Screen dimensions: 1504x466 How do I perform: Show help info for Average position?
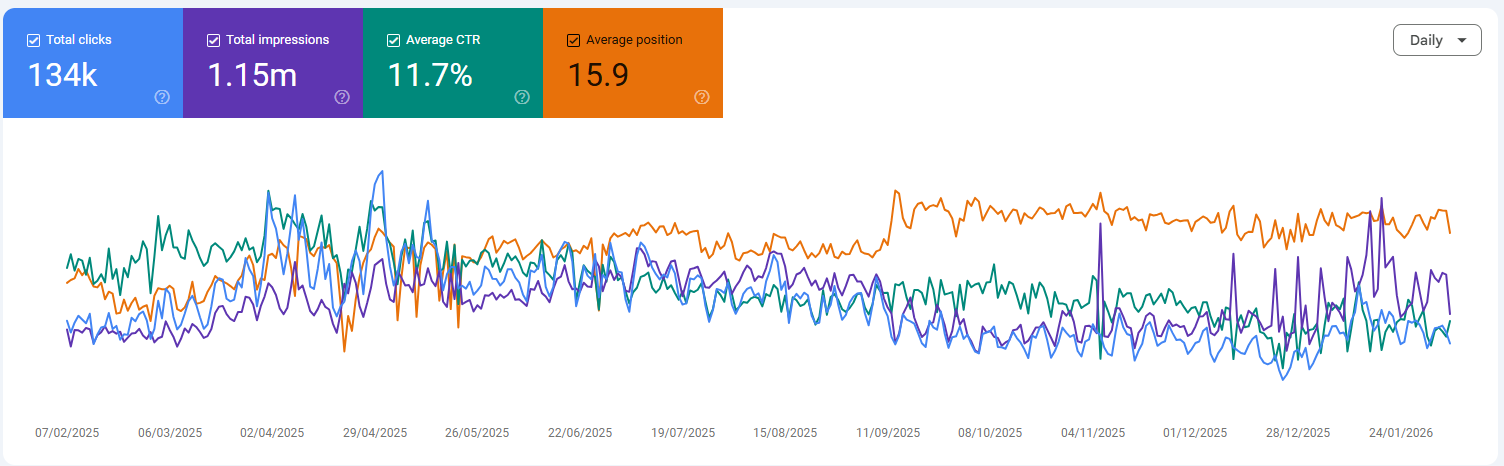click(702, 97)
